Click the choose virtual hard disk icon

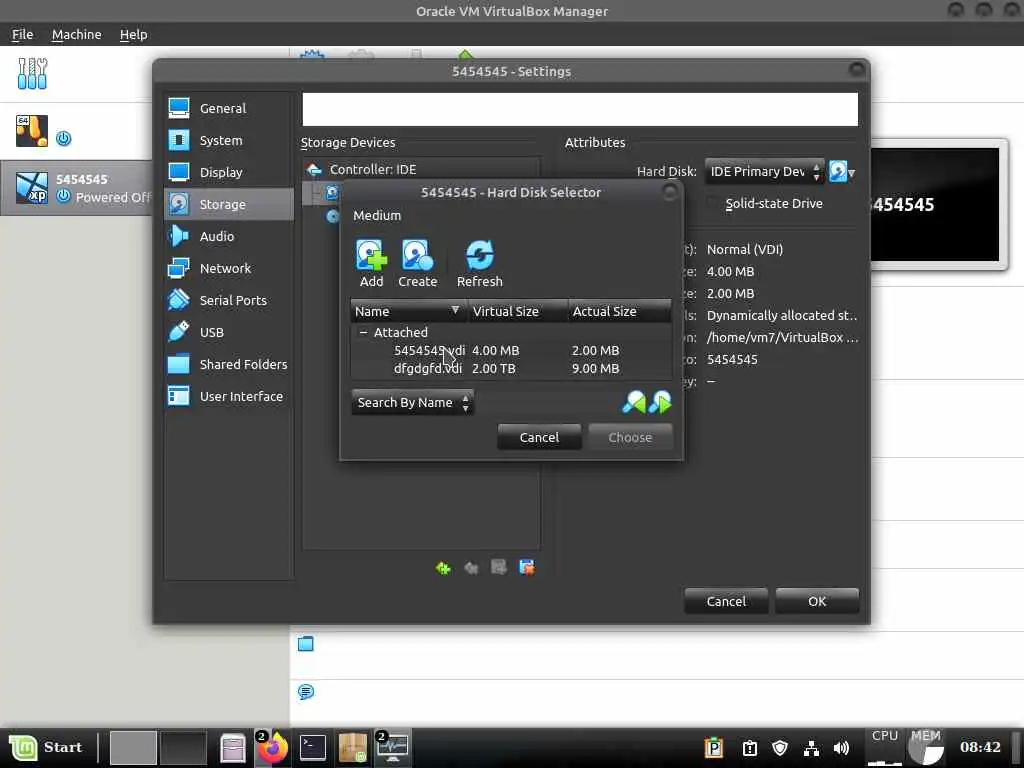tap(841, 172)
